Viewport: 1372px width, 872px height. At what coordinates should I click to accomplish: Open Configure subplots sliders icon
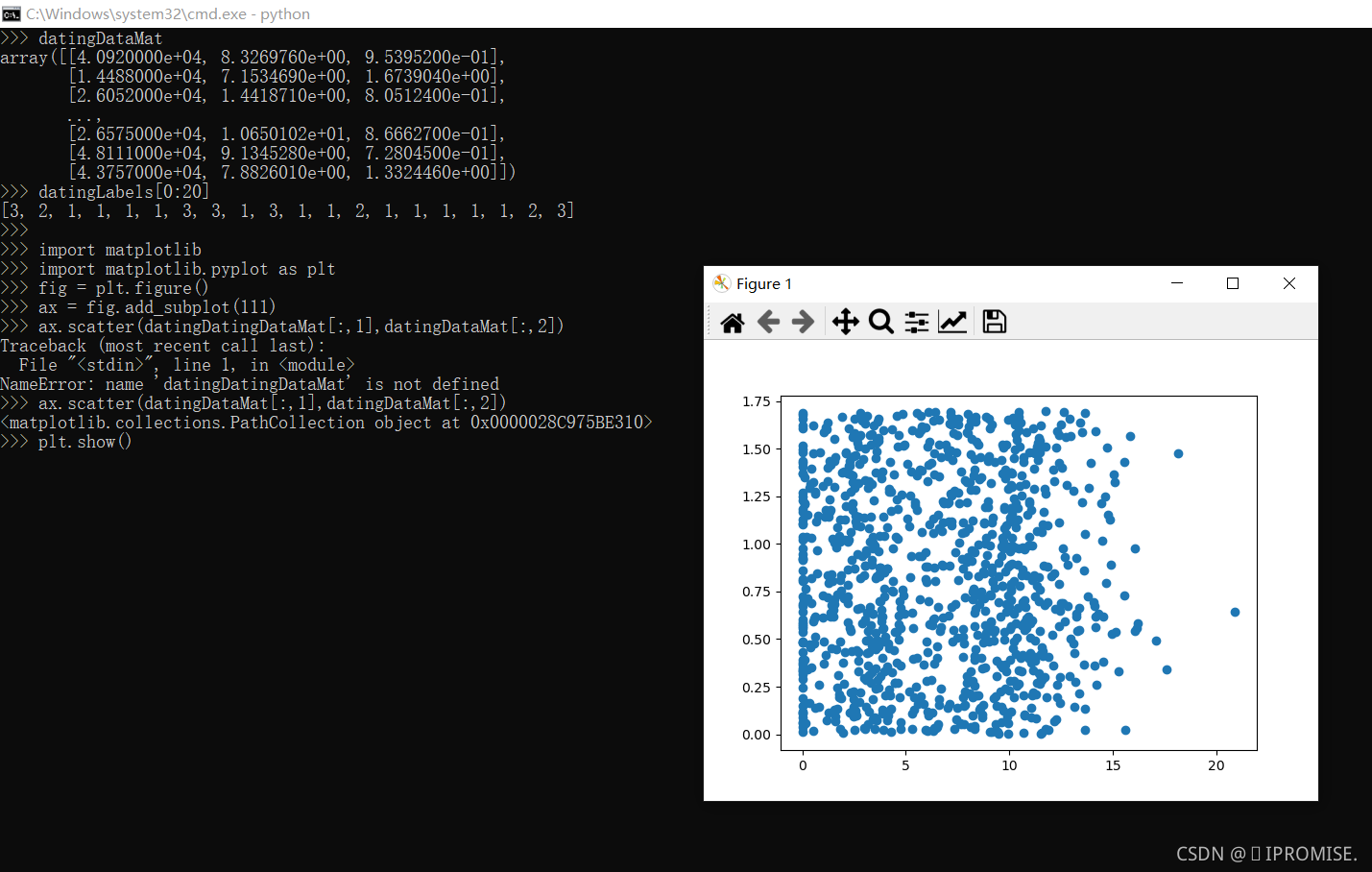click(917, 322)
